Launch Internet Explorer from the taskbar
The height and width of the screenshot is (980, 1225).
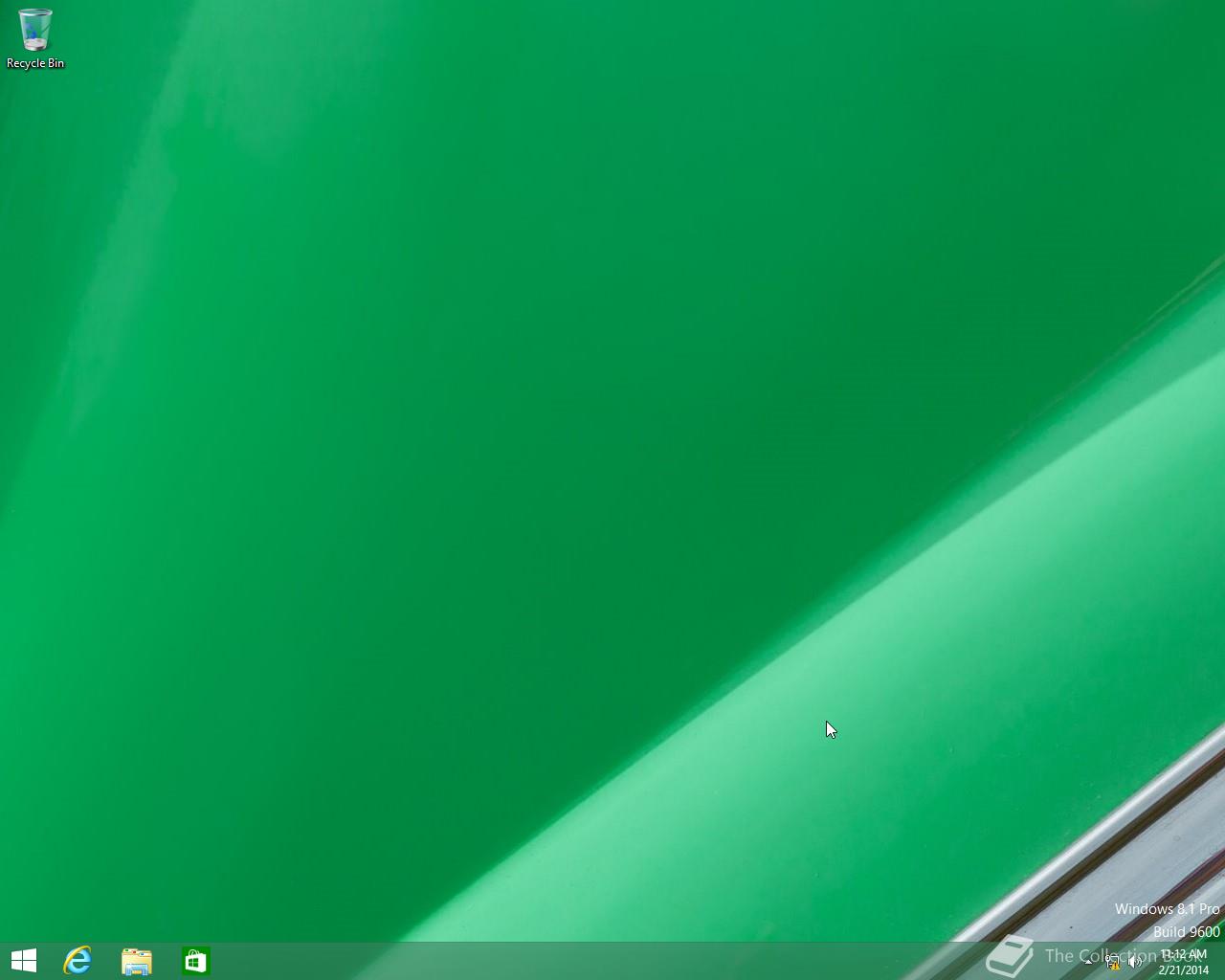(x=78, y=961)
